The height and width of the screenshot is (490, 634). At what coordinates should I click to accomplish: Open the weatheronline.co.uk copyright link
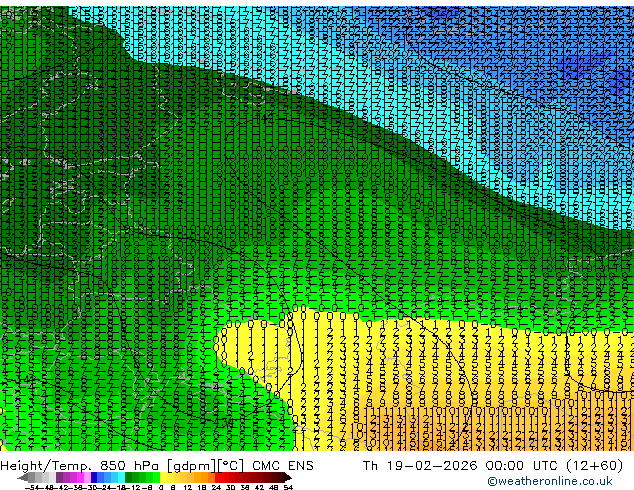pos(549,481)
